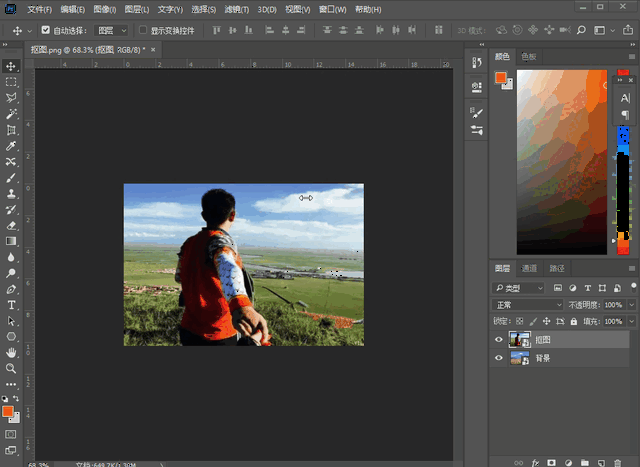Open the Character panel 'A' icon
The height and width of the screenshot is (467, 640).
(625, 98)
